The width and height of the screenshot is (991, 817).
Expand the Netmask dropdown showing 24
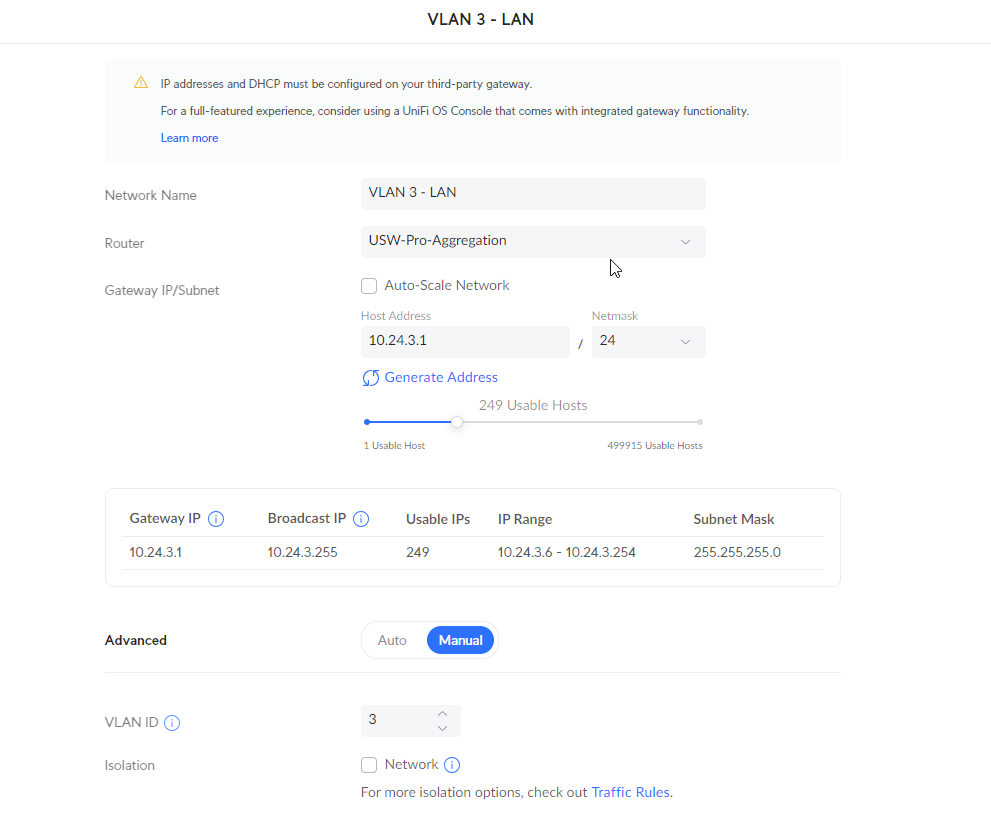[x=648, y=341]
